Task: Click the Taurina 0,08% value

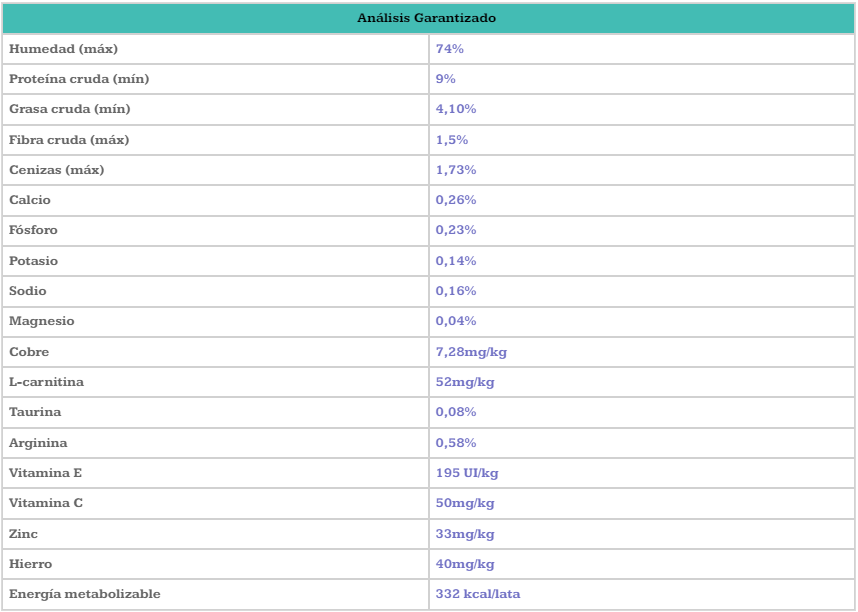Action: click(x=456, y=412)
